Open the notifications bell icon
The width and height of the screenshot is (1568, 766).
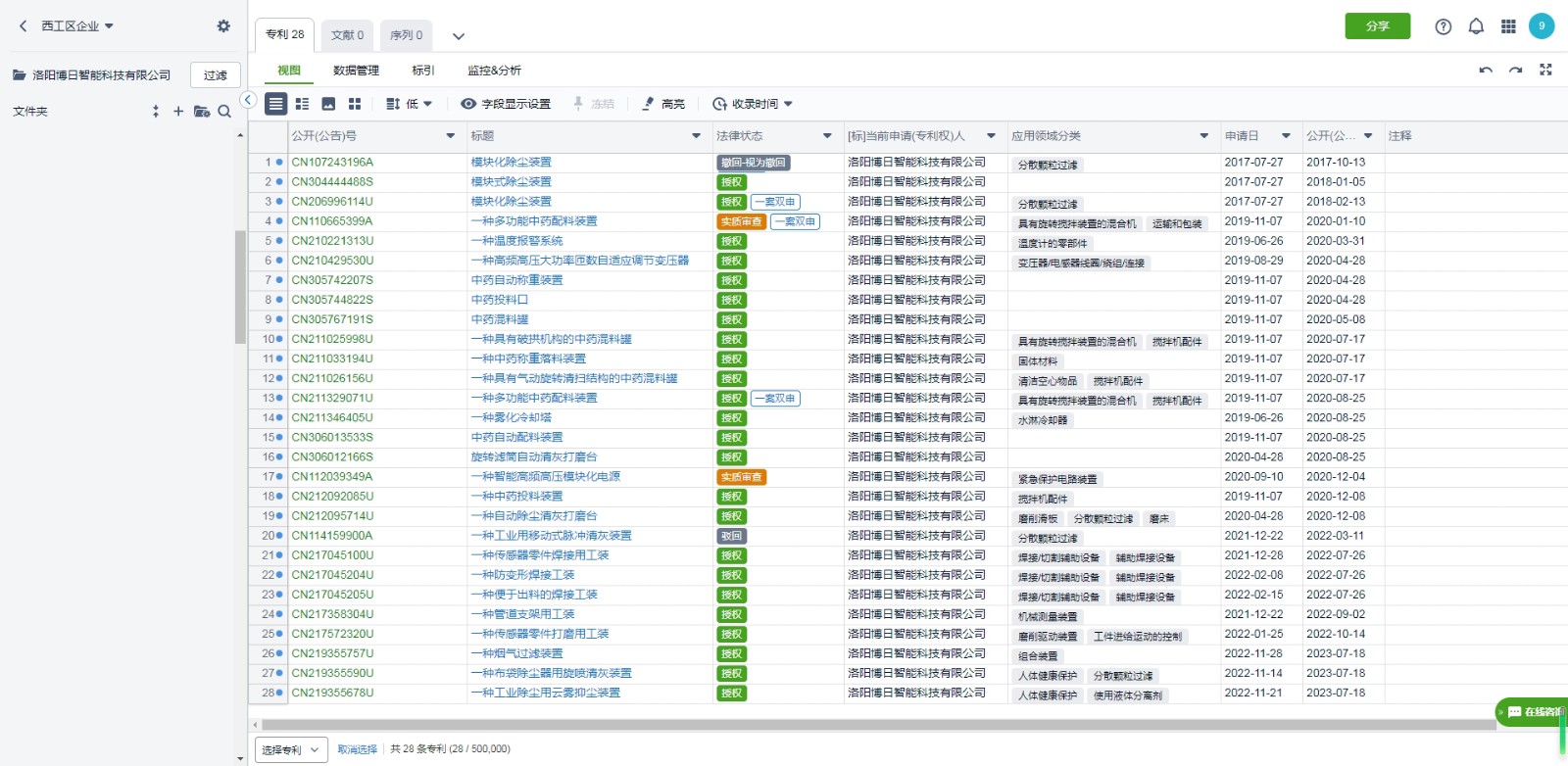(x=1476, y=26)
